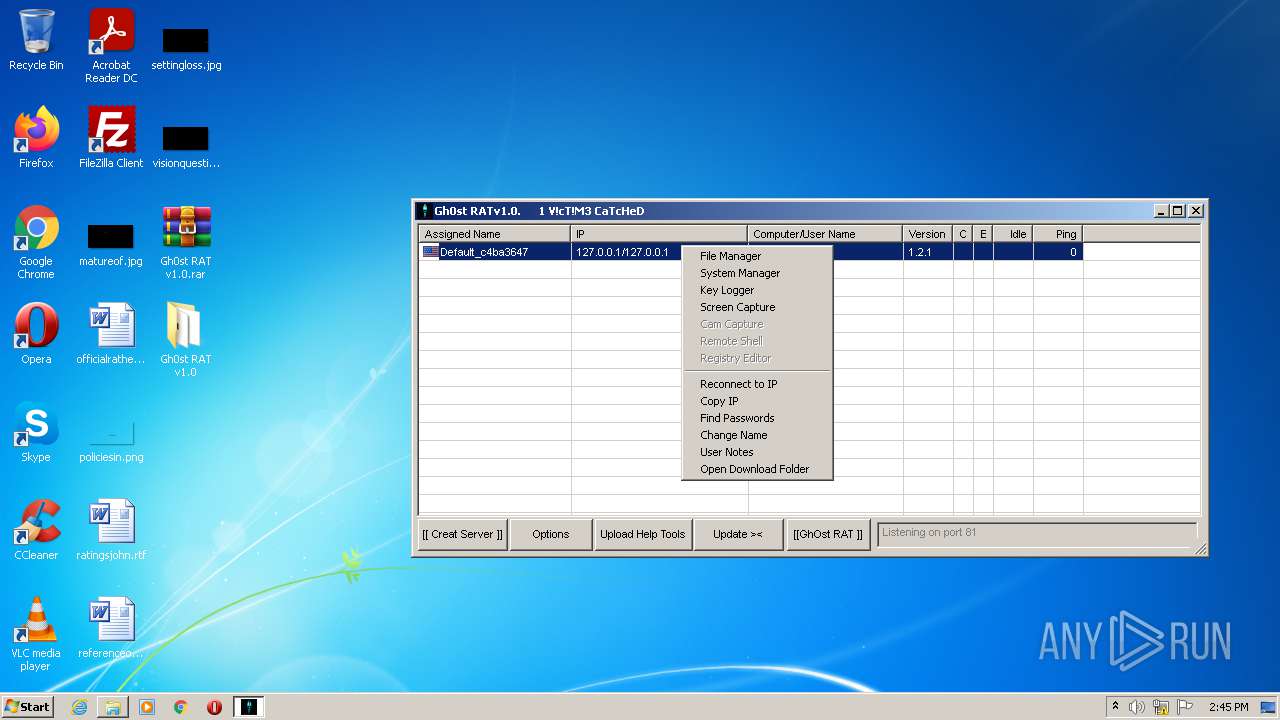Open FileZilla Client desktop shortcut
Screen dimensions: 1280x720
tap(111, 138)
